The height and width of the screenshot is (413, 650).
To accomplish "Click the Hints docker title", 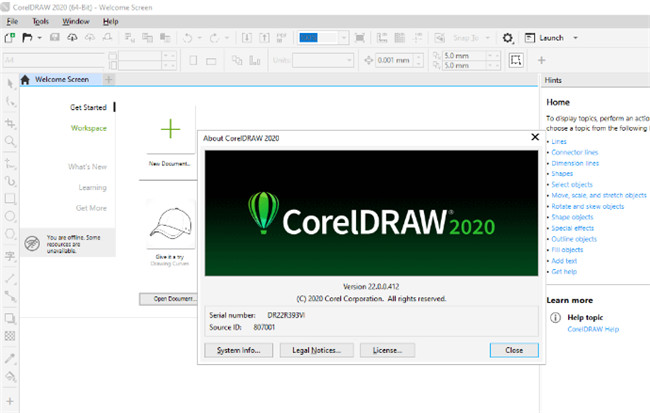I will 553,80.
